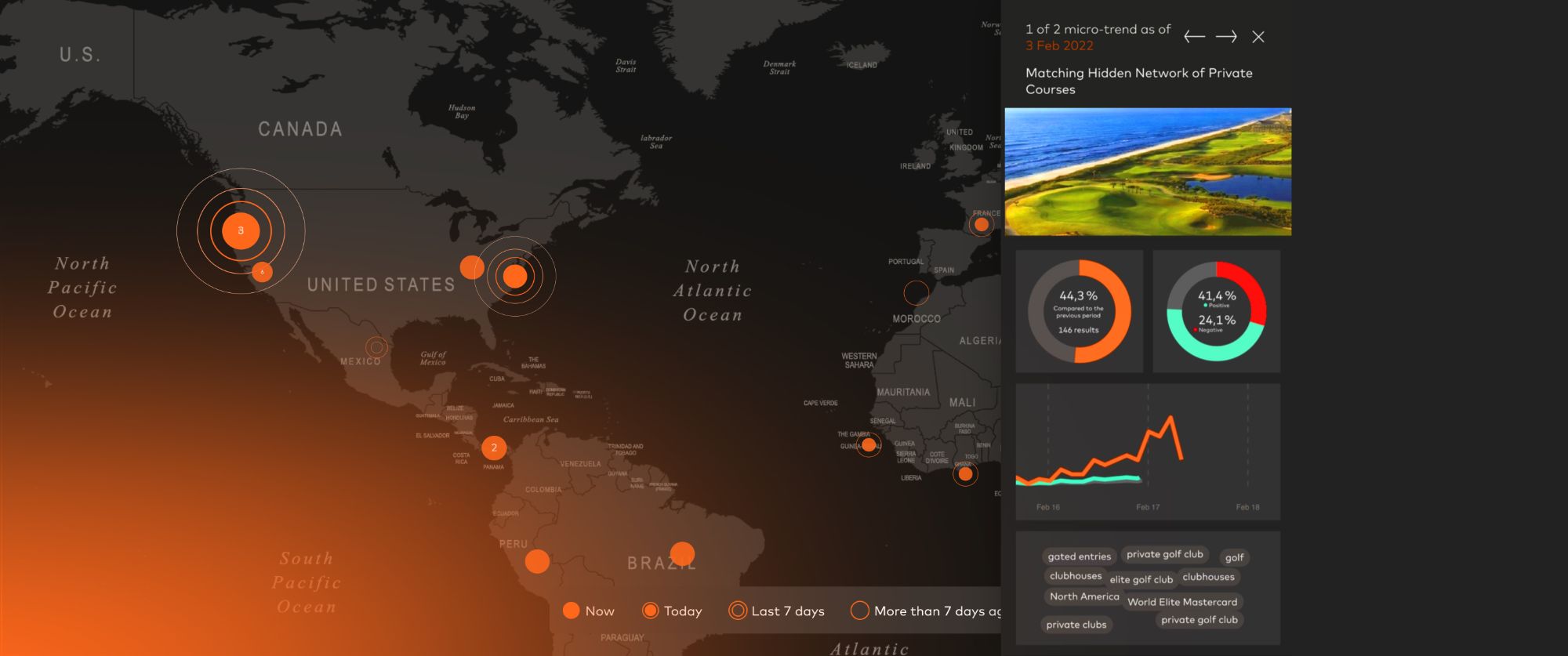The image size is (1568, 656).
Task: Close the micro-trend details panel
Action: (x=1258, y=37)
